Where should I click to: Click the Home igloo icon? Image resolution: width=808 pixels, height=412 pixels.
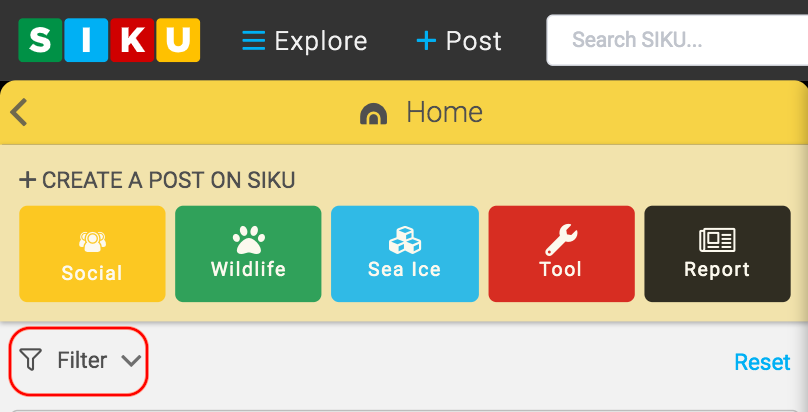coord(373,113)
